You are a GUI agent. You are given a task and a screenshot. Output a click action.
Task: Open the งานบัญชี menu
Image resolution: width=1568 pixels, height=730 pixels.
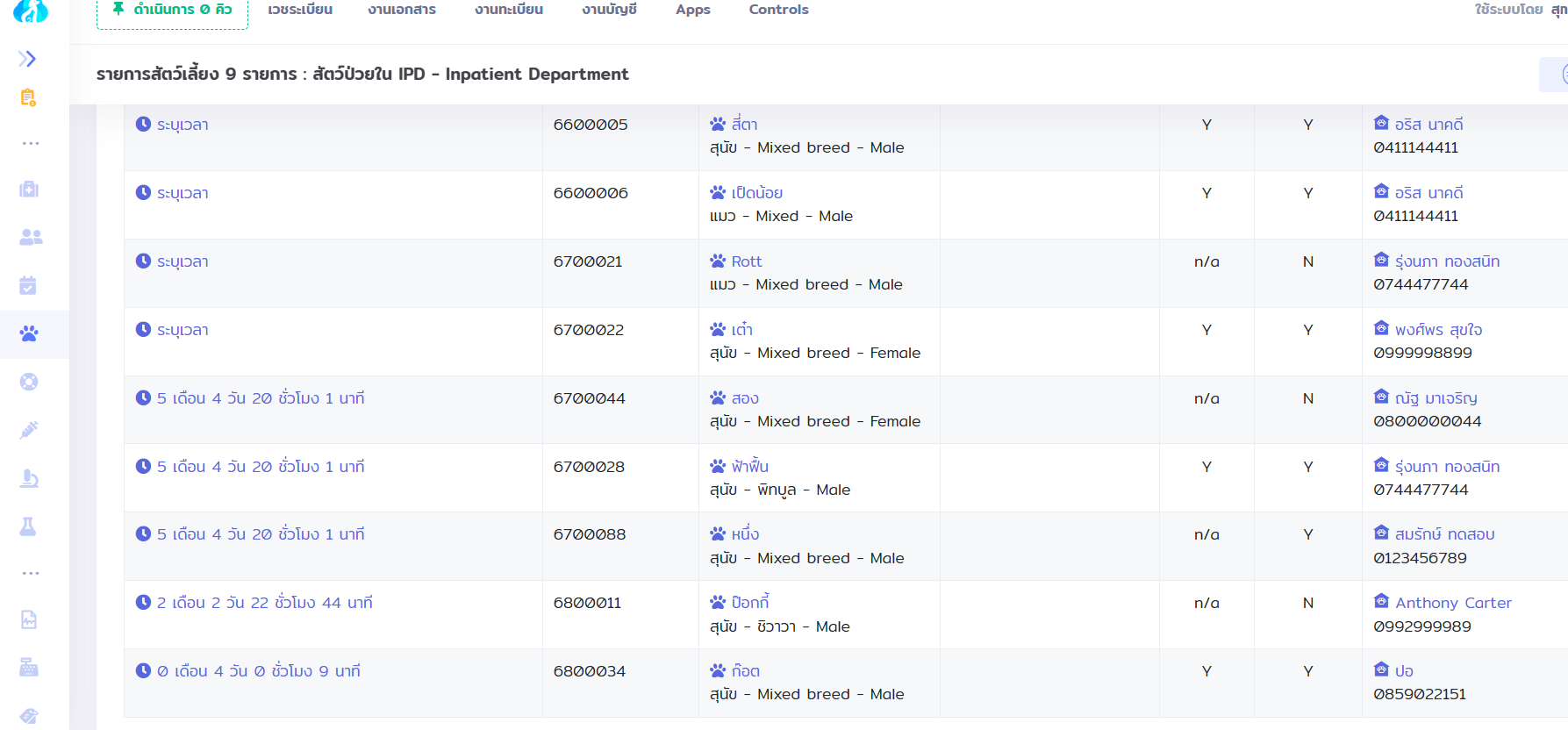click(x=609, y=10)
